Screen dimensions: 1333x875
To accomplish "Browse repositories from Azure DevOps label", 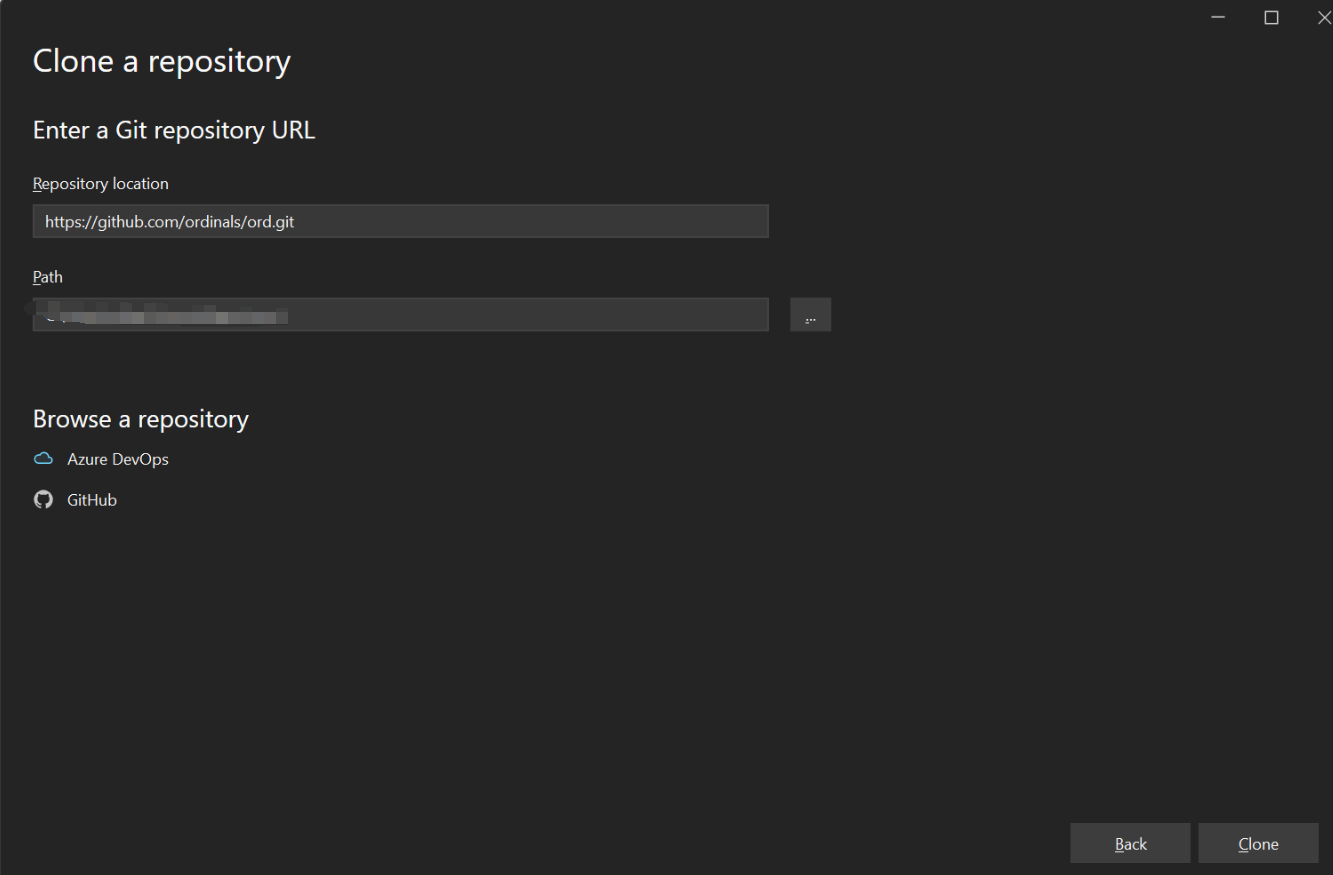I will click(x=118, y=460).
